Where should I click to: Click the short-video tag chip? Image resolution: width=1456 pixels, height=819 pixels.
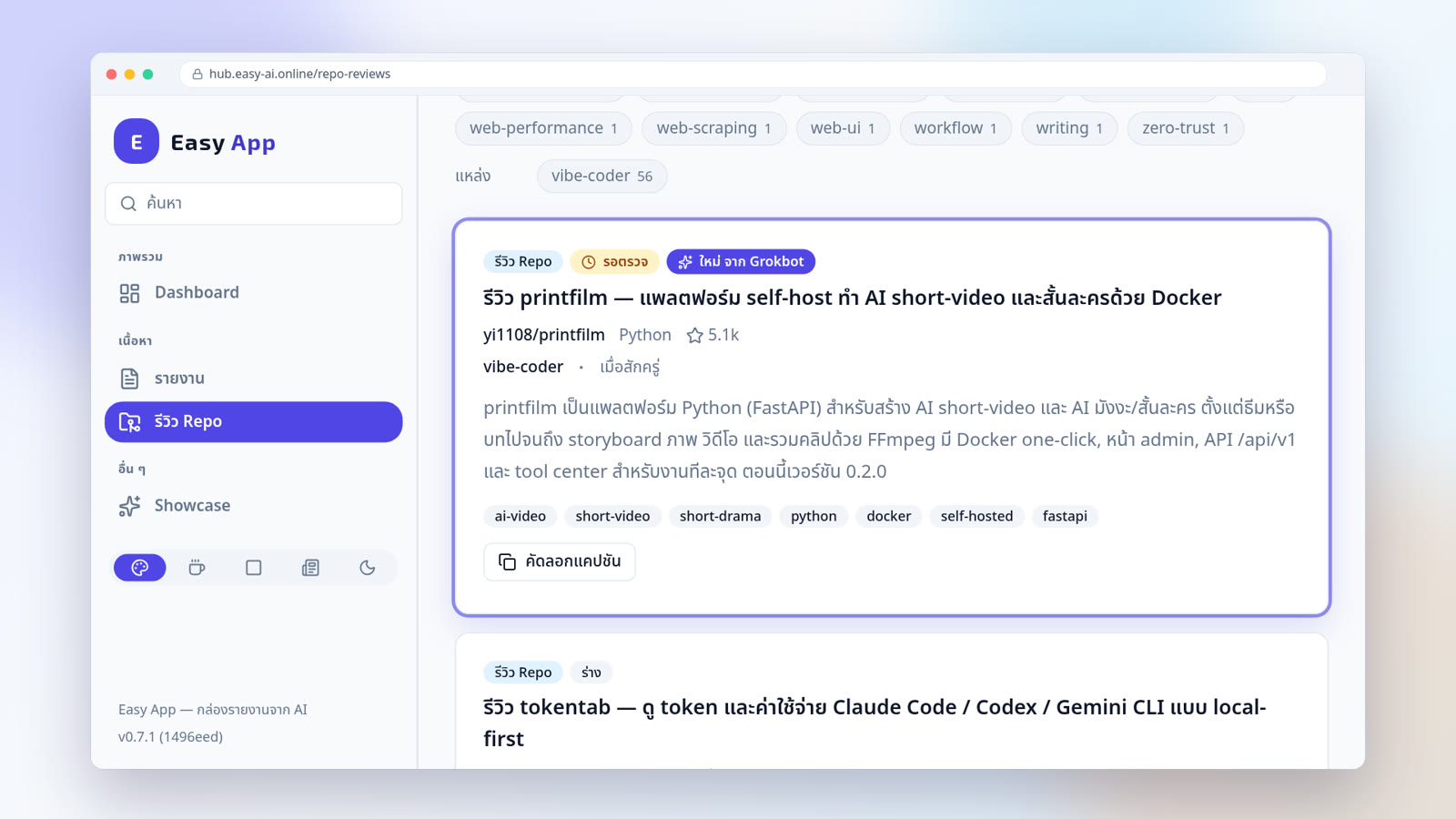(x=612, y=517)
